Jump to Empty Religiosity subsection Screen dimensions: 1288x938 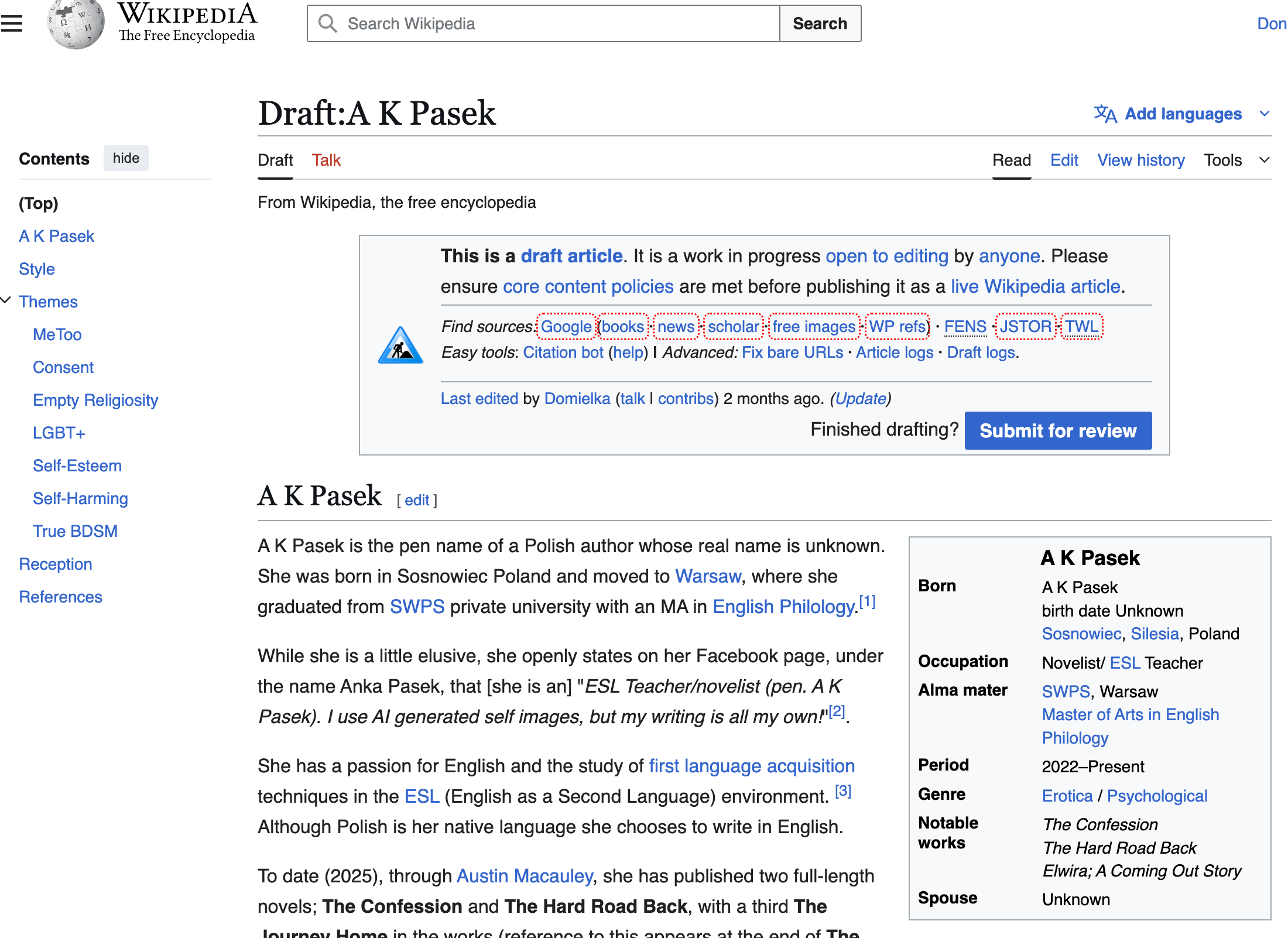coord(95,400)
